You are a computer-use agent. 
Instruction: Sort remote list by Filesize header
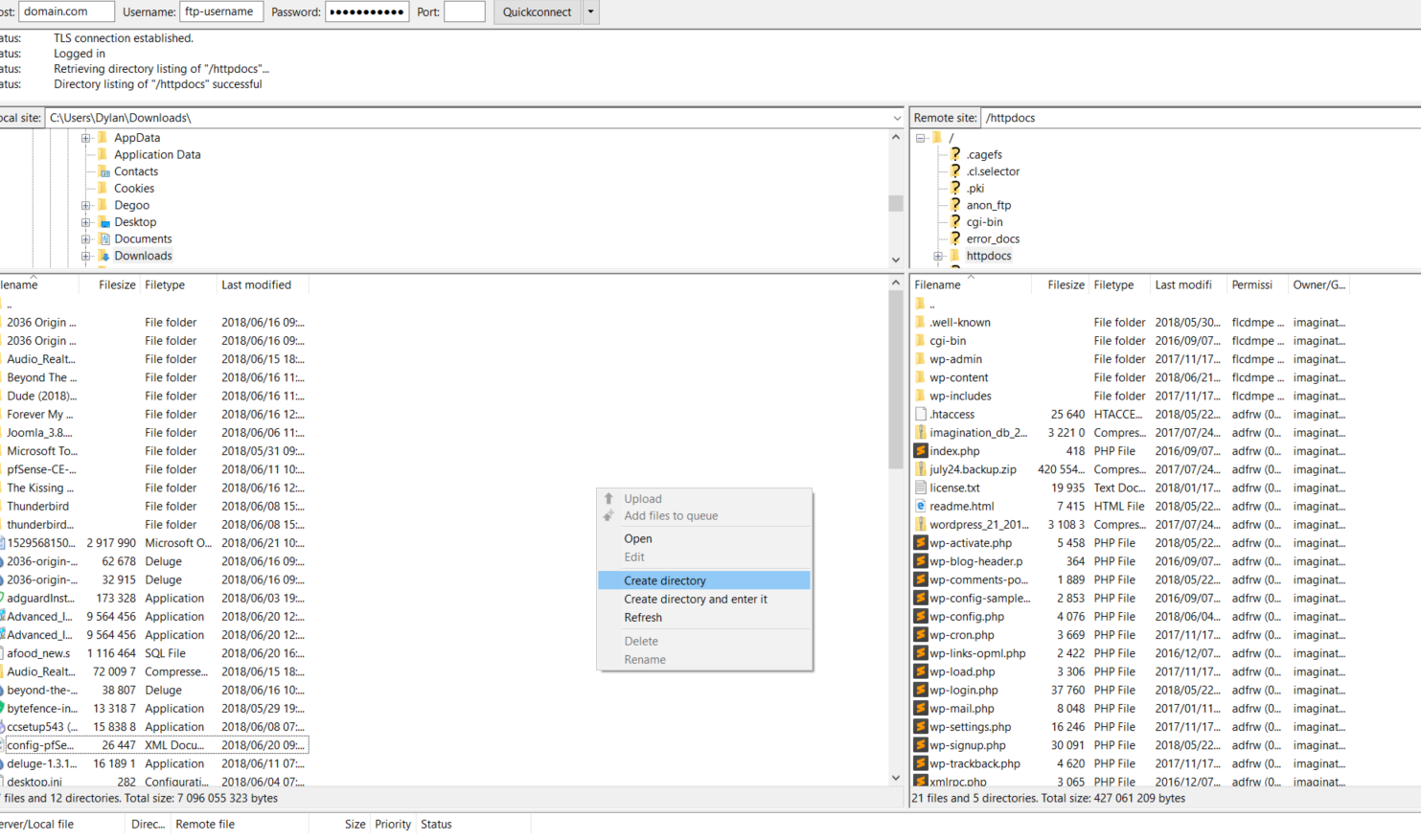coord(1060,284)
